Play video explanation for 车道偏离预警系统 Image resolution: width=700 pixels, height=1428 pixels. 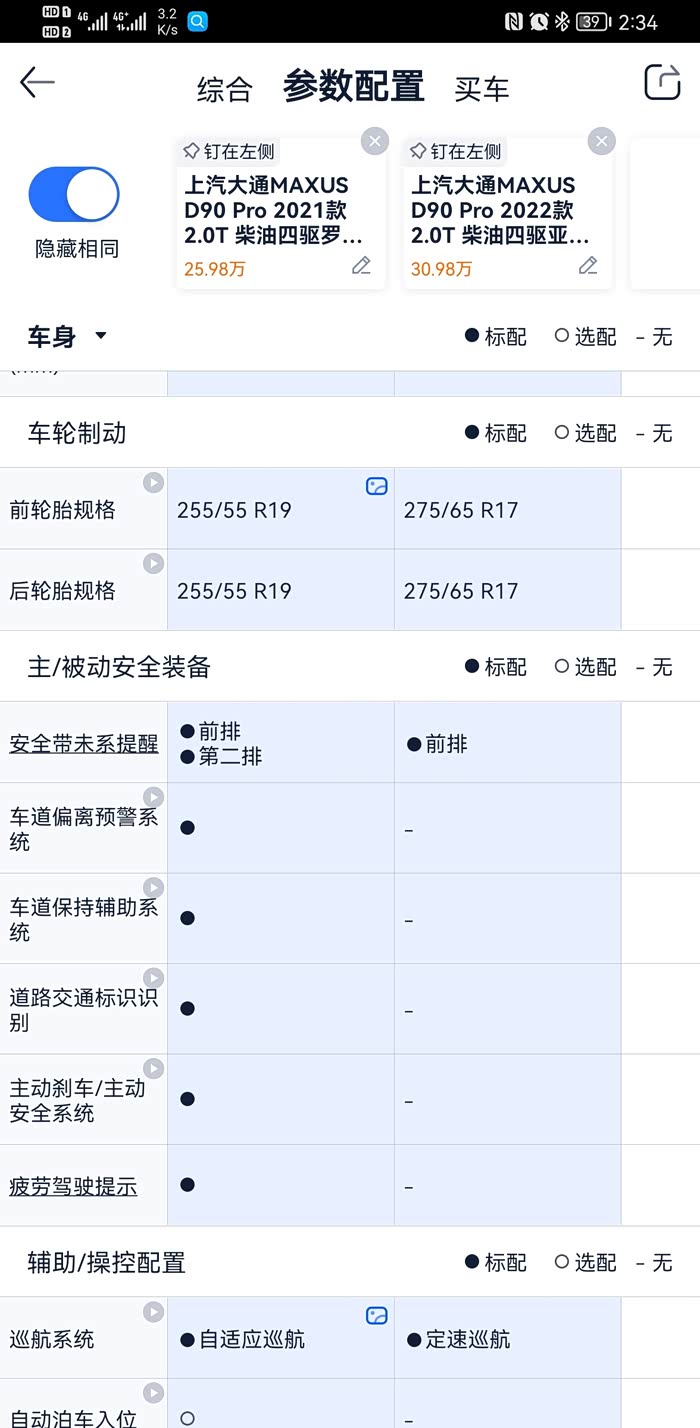(153, 797)
